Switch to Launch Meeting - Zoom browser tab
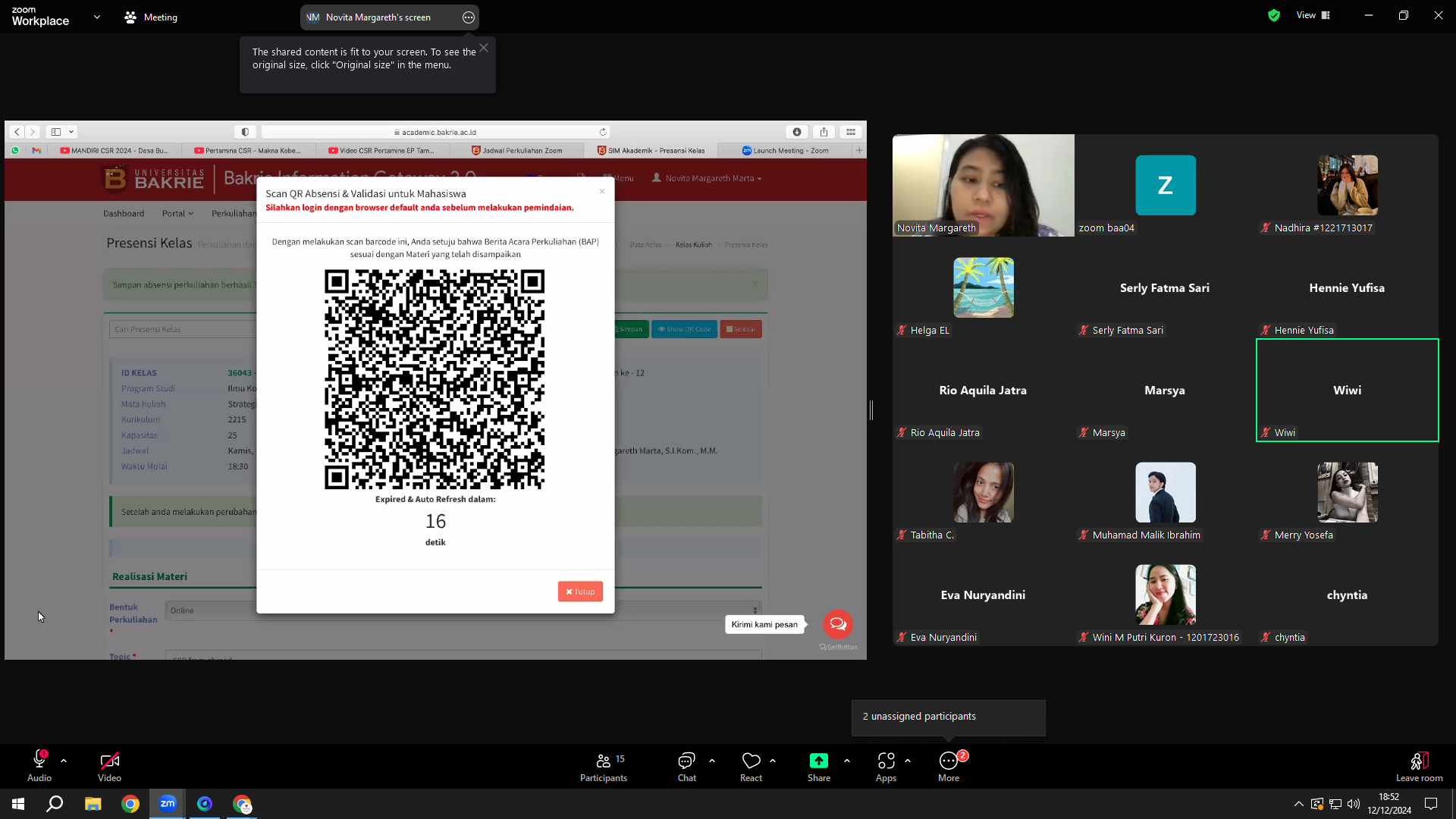Viewport: 1456px width, 819px height. coord(785,151)
